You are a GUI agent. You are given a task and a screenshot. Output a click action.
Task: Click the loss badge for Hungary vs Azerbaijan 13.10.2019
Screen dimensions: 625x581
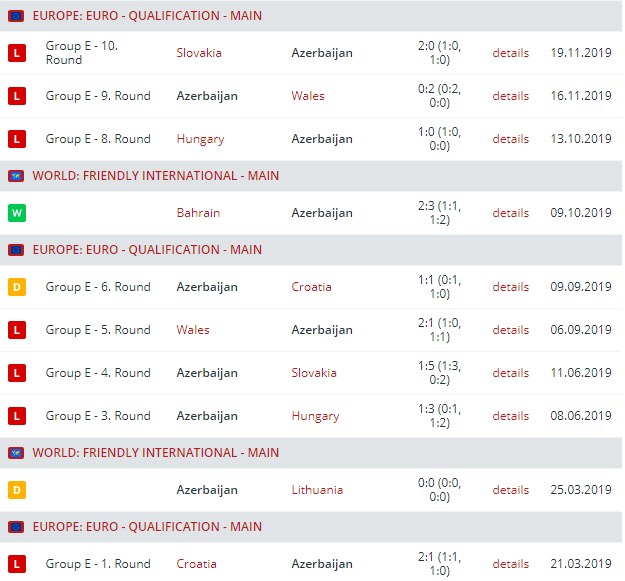tap(15, 139)
